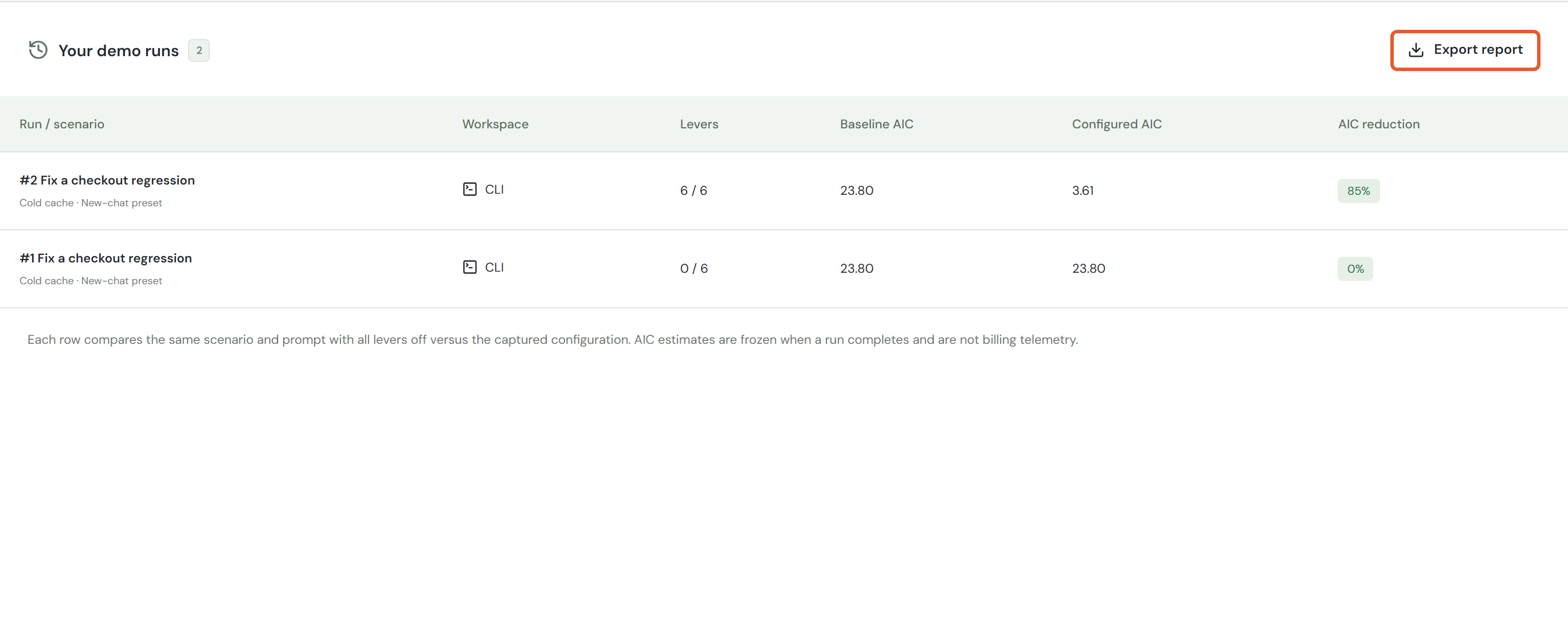Select the Baseline AIC column header

(x=876, y=124)
